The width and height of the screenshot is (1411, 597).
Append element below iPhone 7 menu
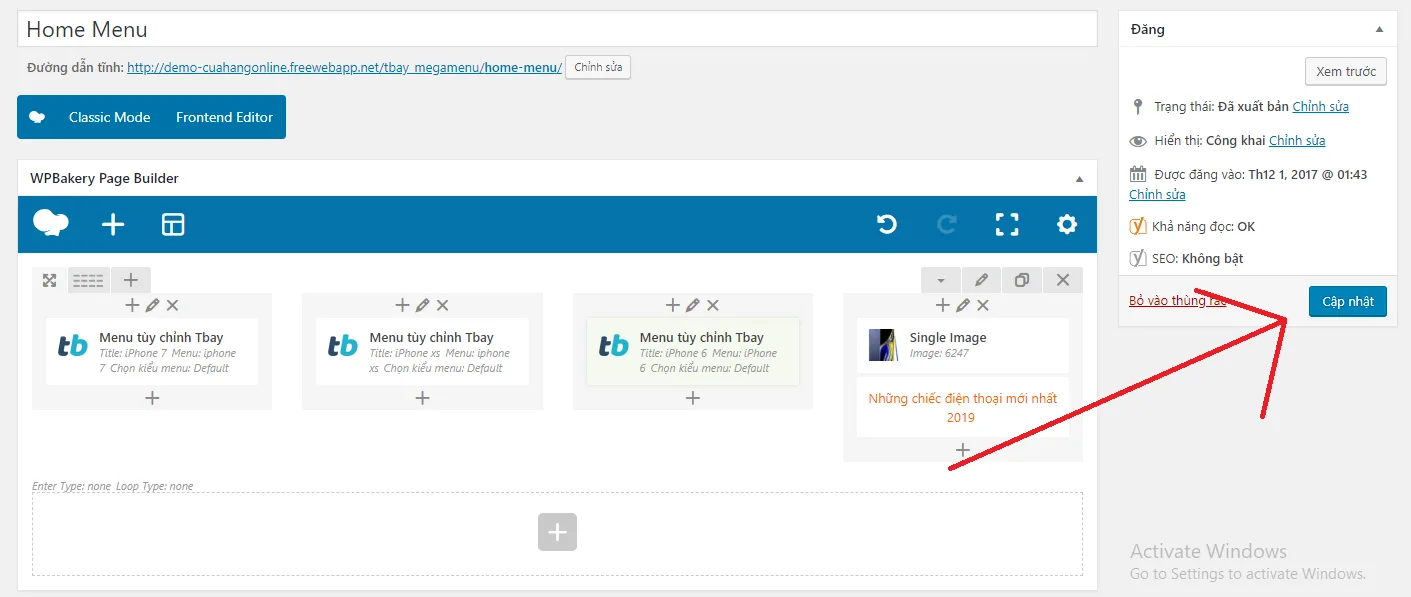coord(152,398)
